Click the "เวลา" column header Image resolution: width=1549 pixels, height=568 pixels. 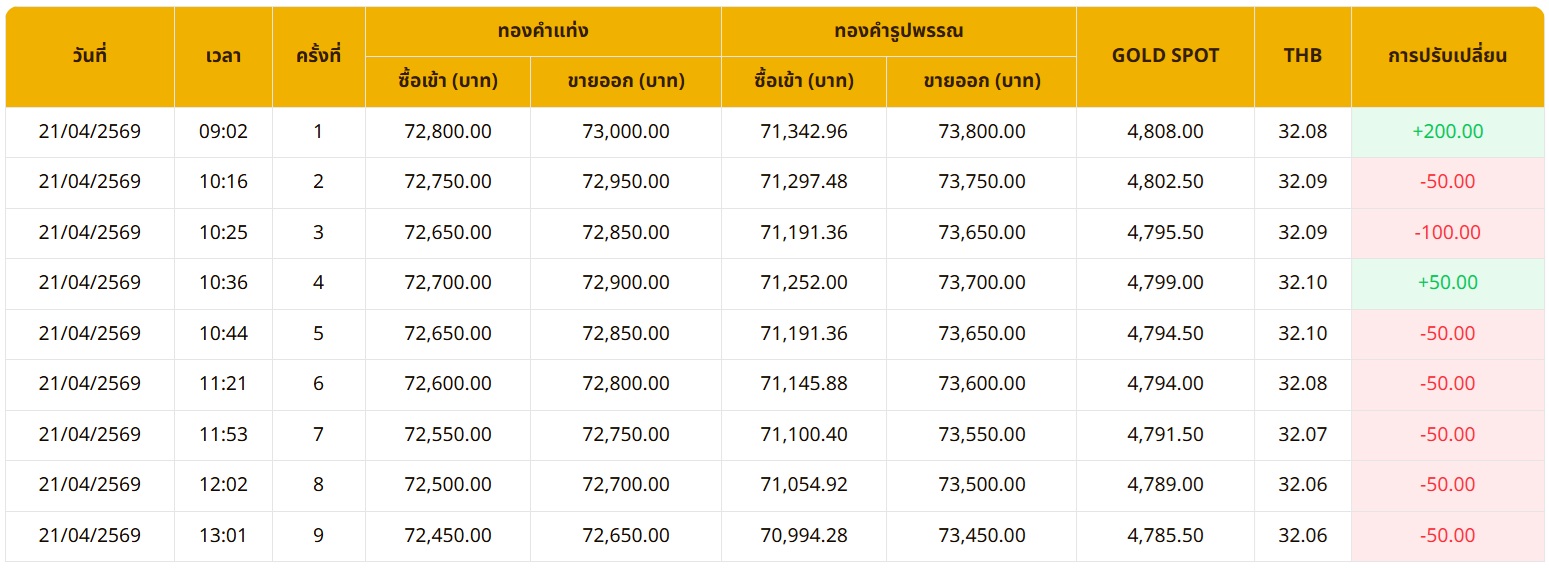(223, 56)
